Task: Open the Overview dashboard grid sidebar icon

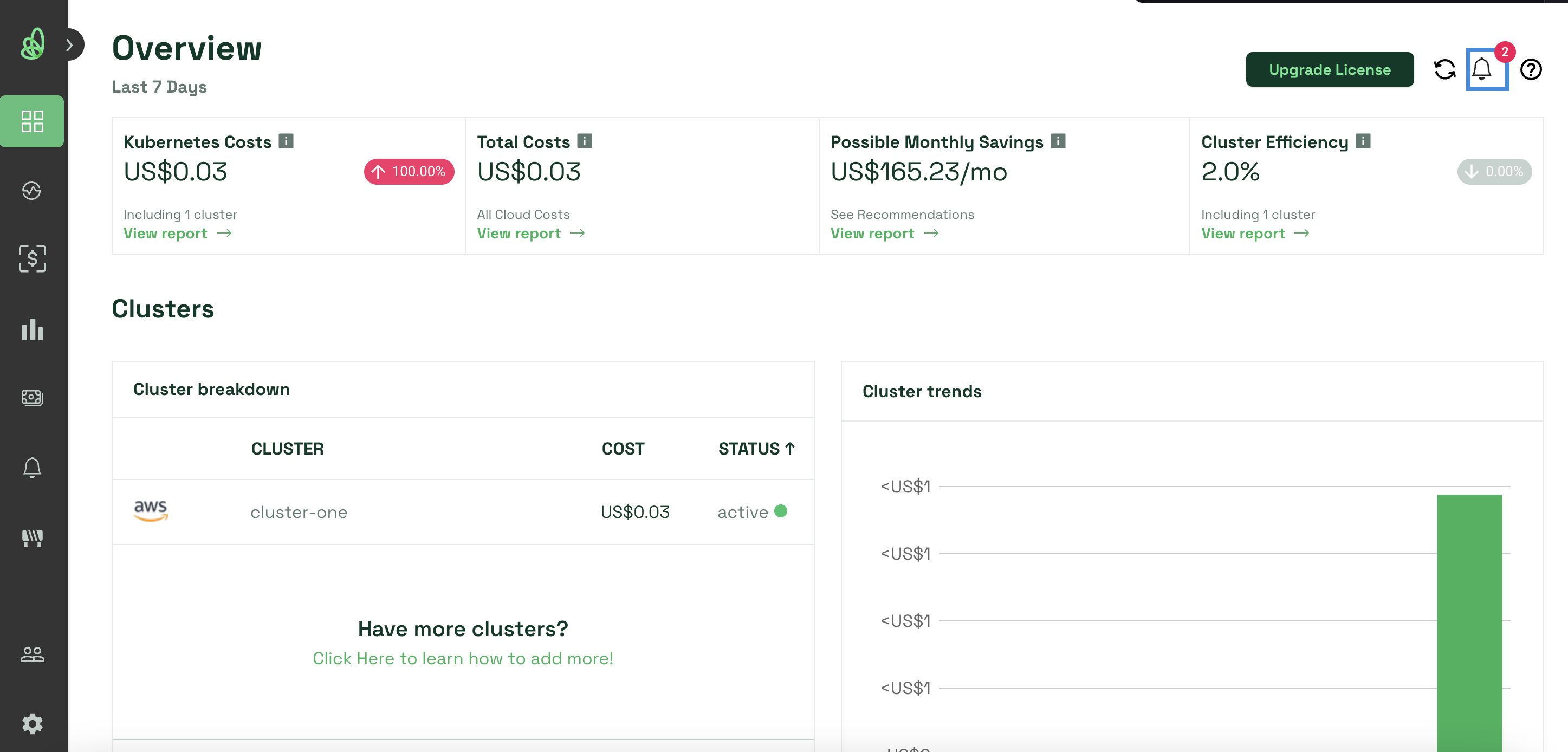Action: click(x=33, y=121)
